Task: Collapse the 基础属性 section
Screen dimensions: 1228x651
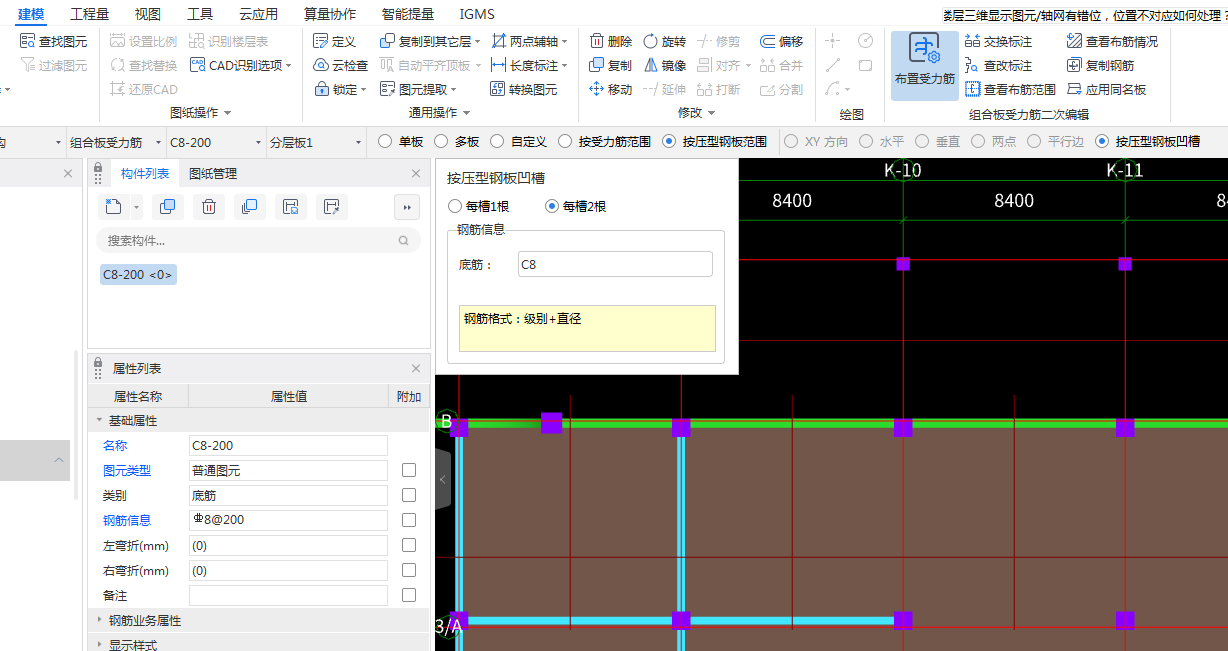Action: (x=99, y=421)
